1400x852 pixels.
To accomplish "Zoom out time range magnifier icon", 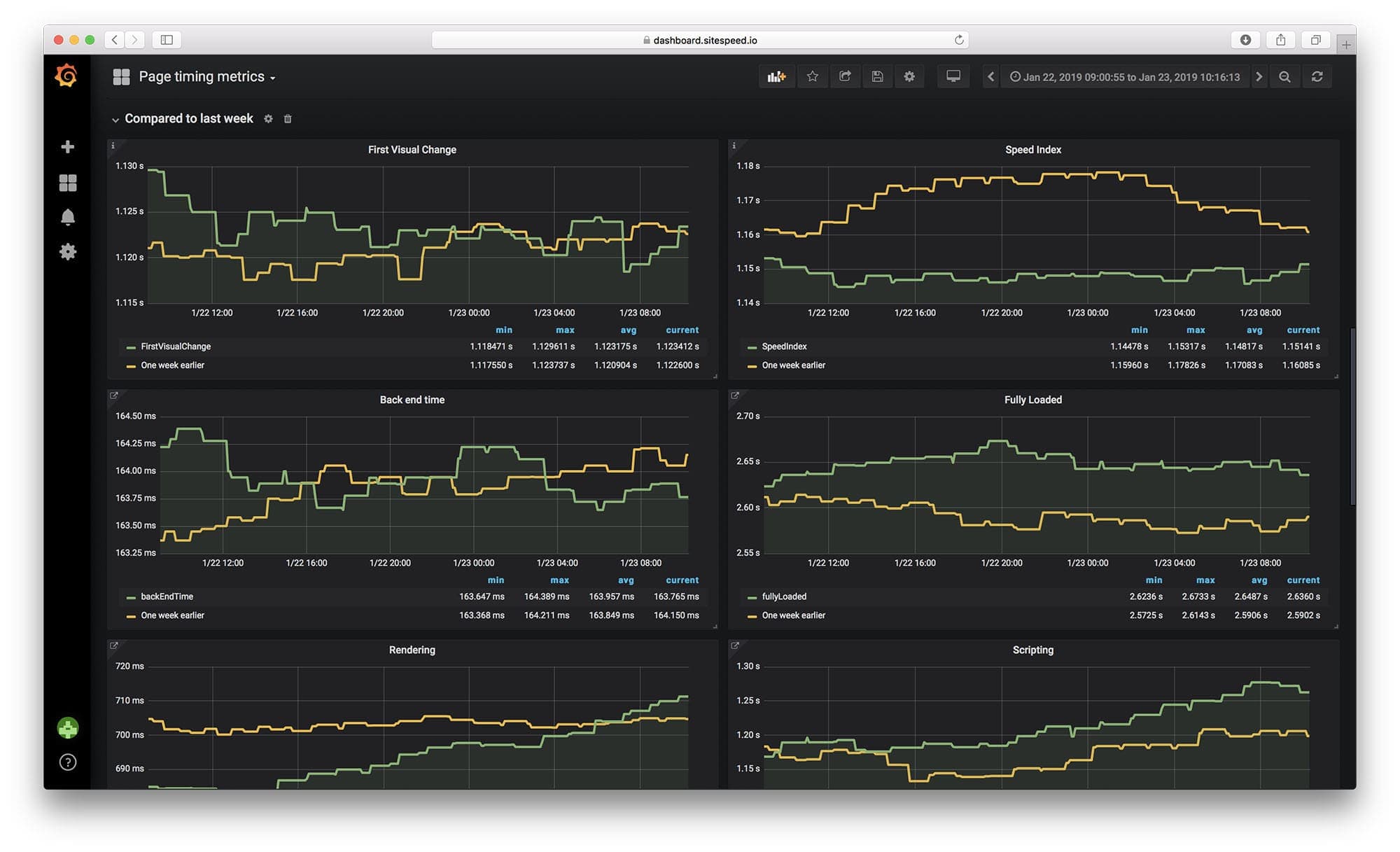I will (1284, 77).
